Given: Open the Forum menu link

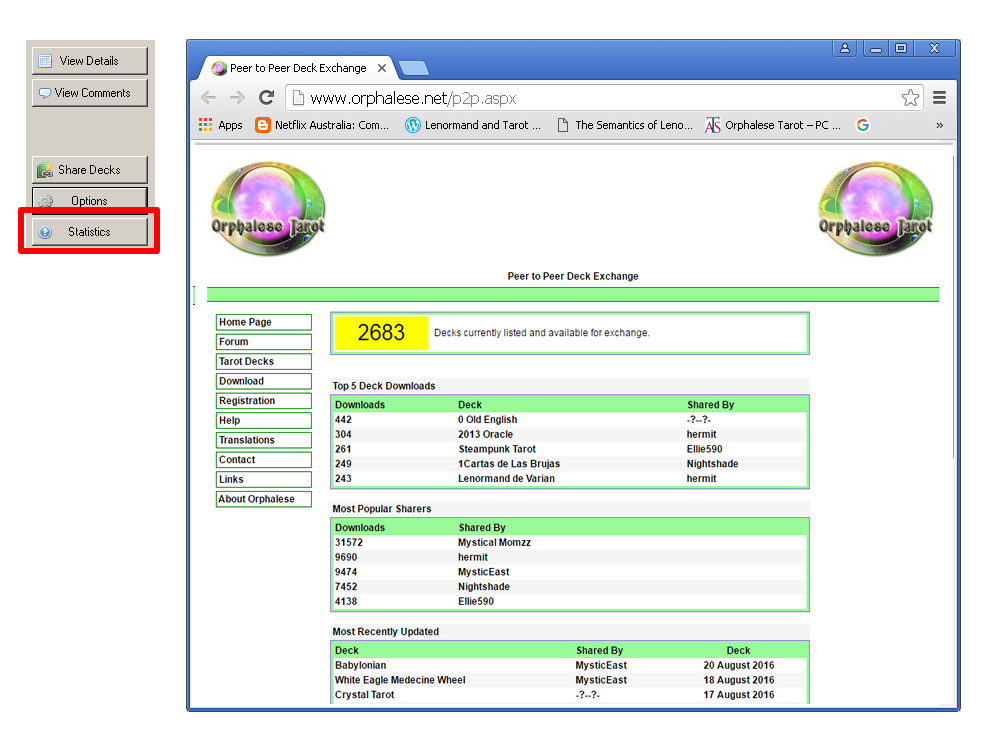Looking at the screenshot, I should (263, 342).
